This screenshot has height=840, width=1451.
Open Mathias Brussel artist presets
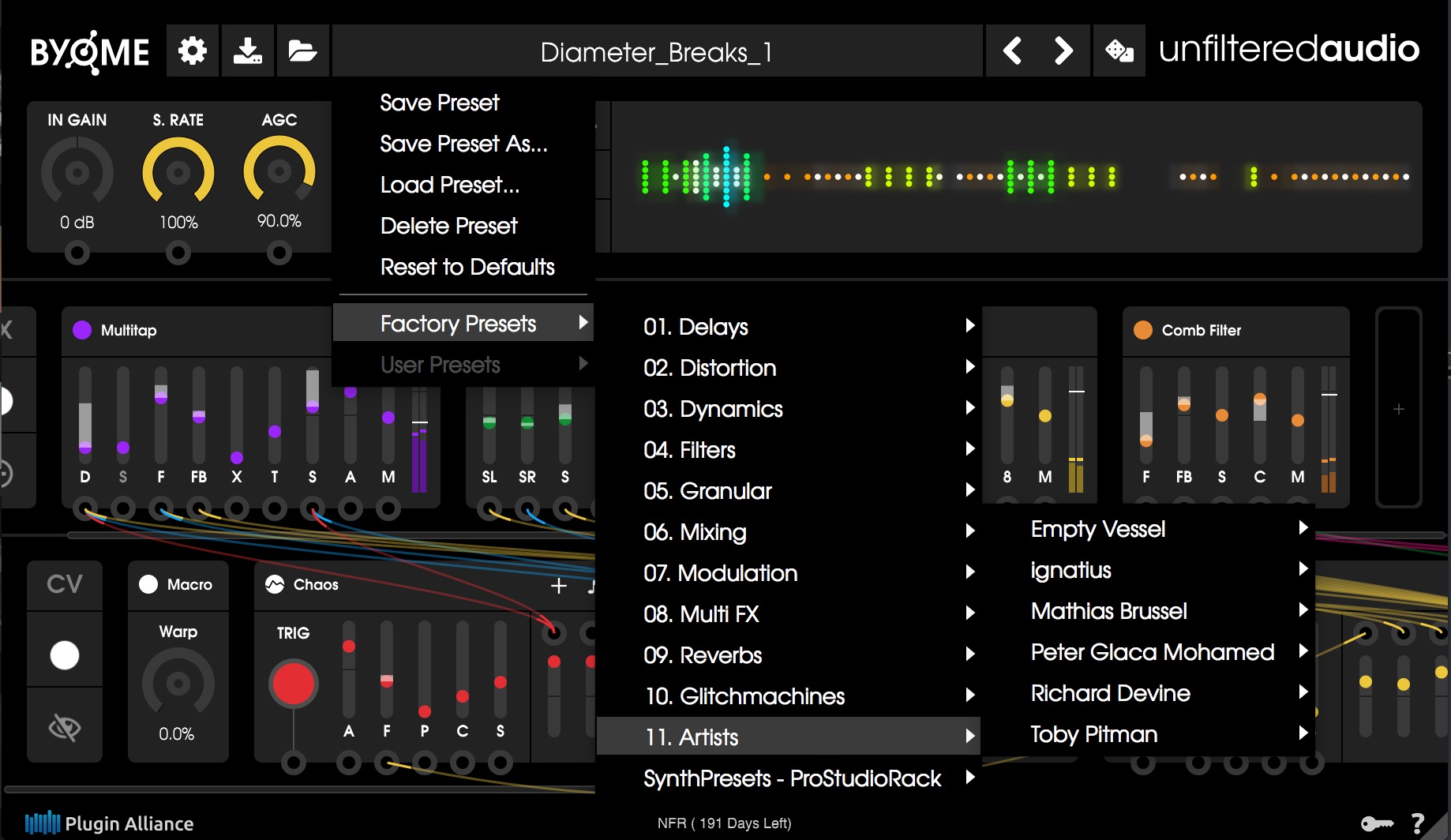coord(1149,610)
